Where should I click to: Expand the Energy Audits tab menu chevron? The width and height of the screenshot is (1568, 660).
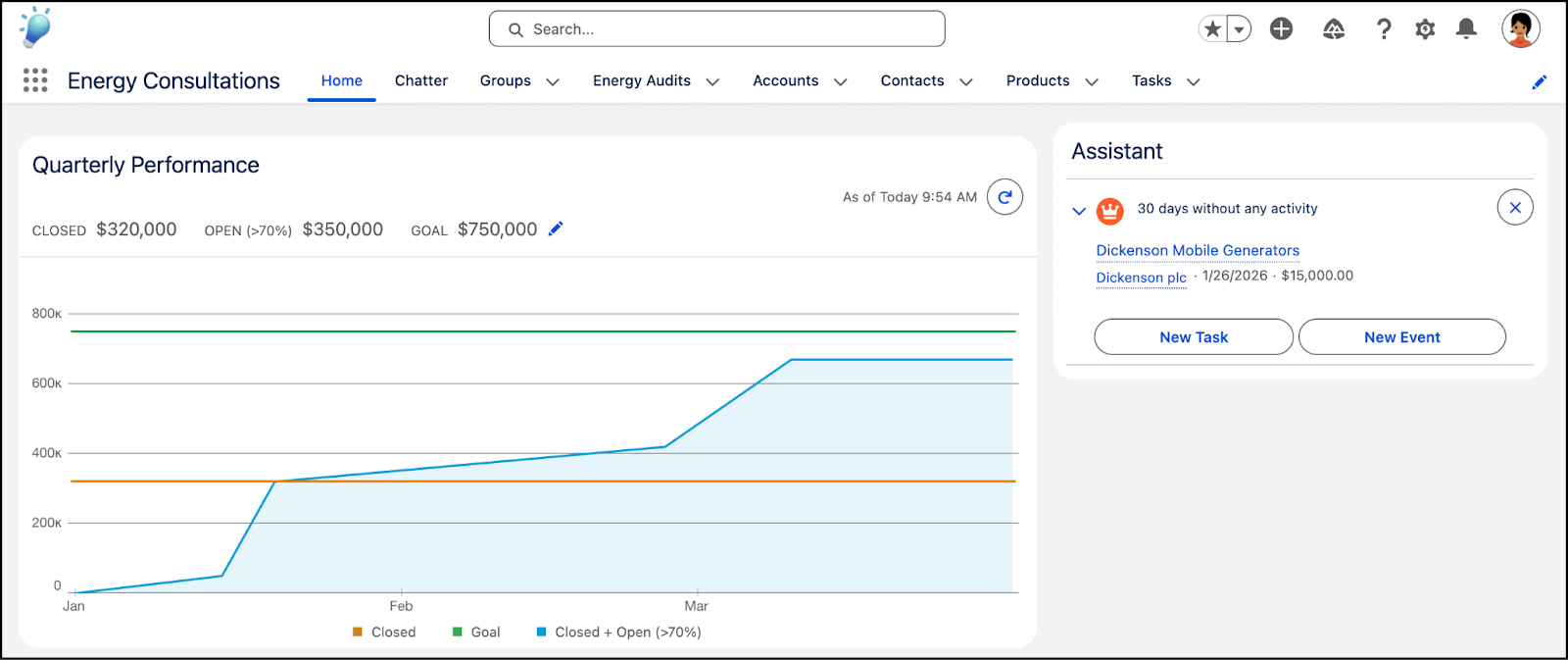pos(712,82)
